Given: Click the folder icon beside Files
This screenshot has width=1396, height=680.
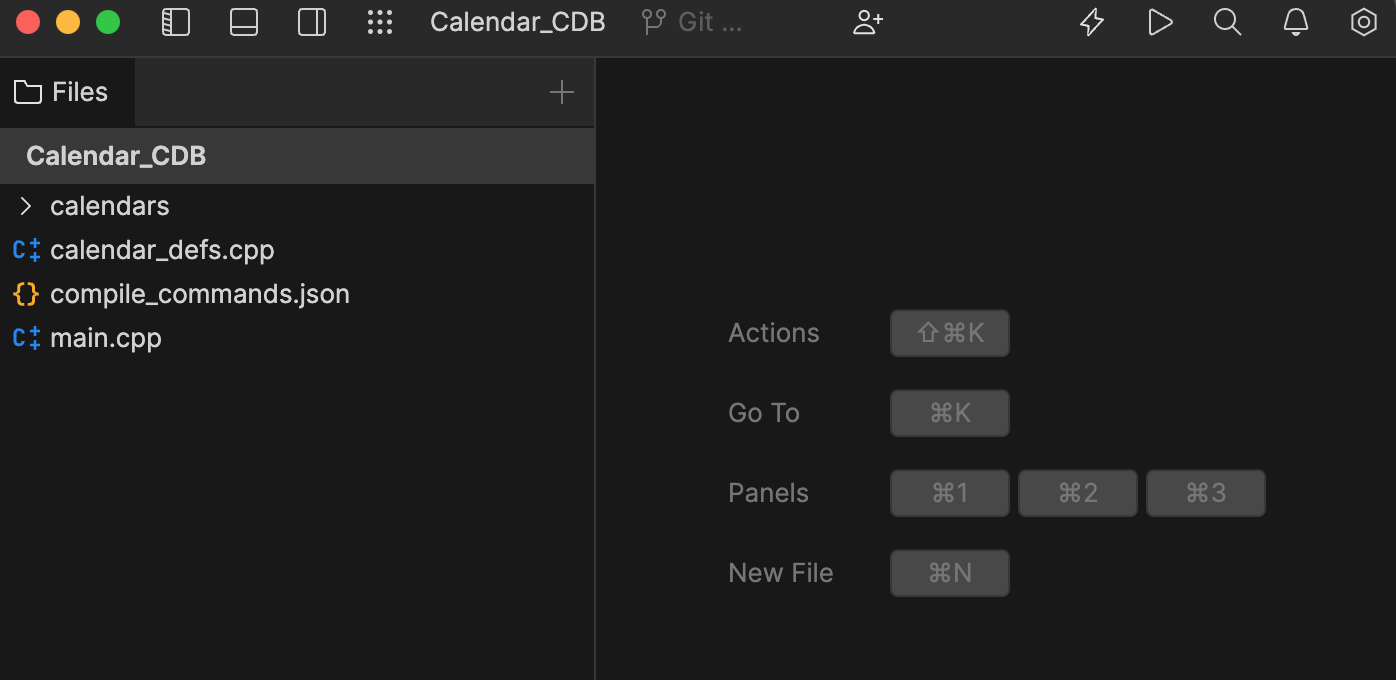Looking at the screenshot, I should coord(27,91).
